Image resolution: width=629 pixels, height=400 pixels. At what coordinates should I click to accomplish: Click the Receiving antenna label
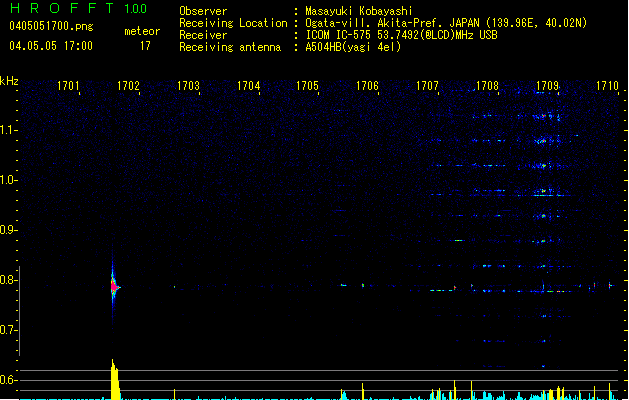point(230,47)
